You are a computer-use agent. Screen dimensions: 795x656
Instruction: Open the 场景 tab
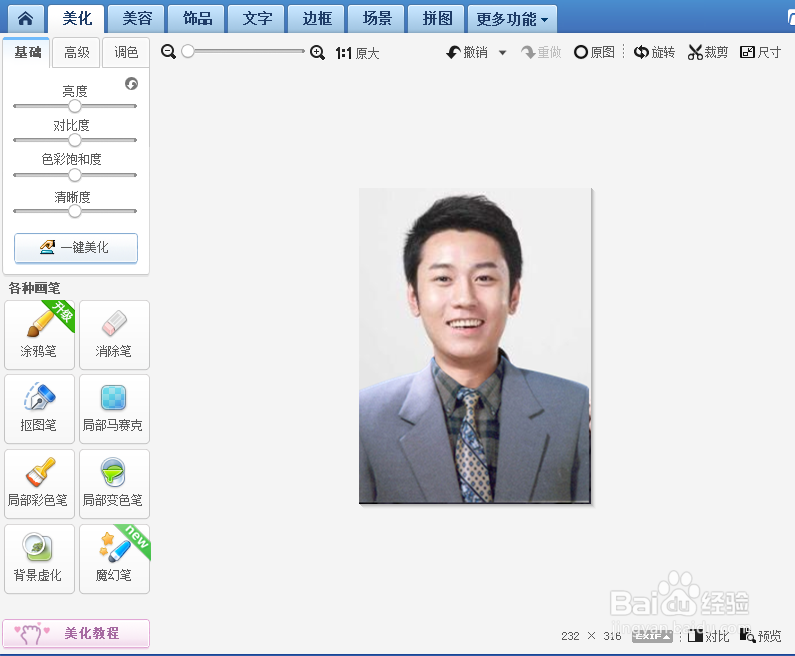376,19
